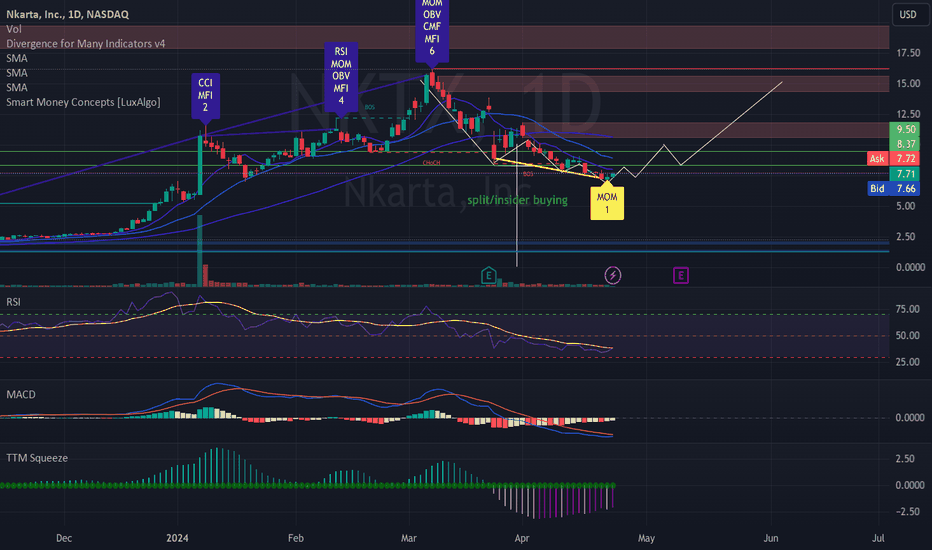Click the green 8.37 price label
This screenshot has height=550, width=932.
point(905,144)
